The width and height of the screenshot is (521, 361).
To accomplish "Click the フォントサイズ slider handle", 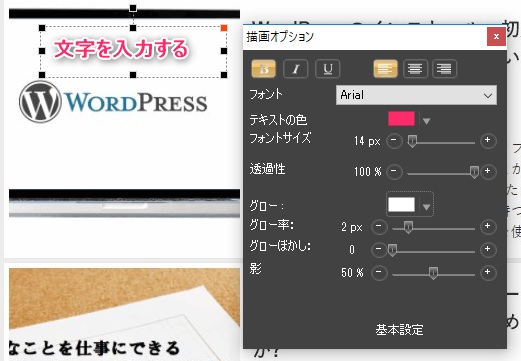I will click(x=412, y=141).
